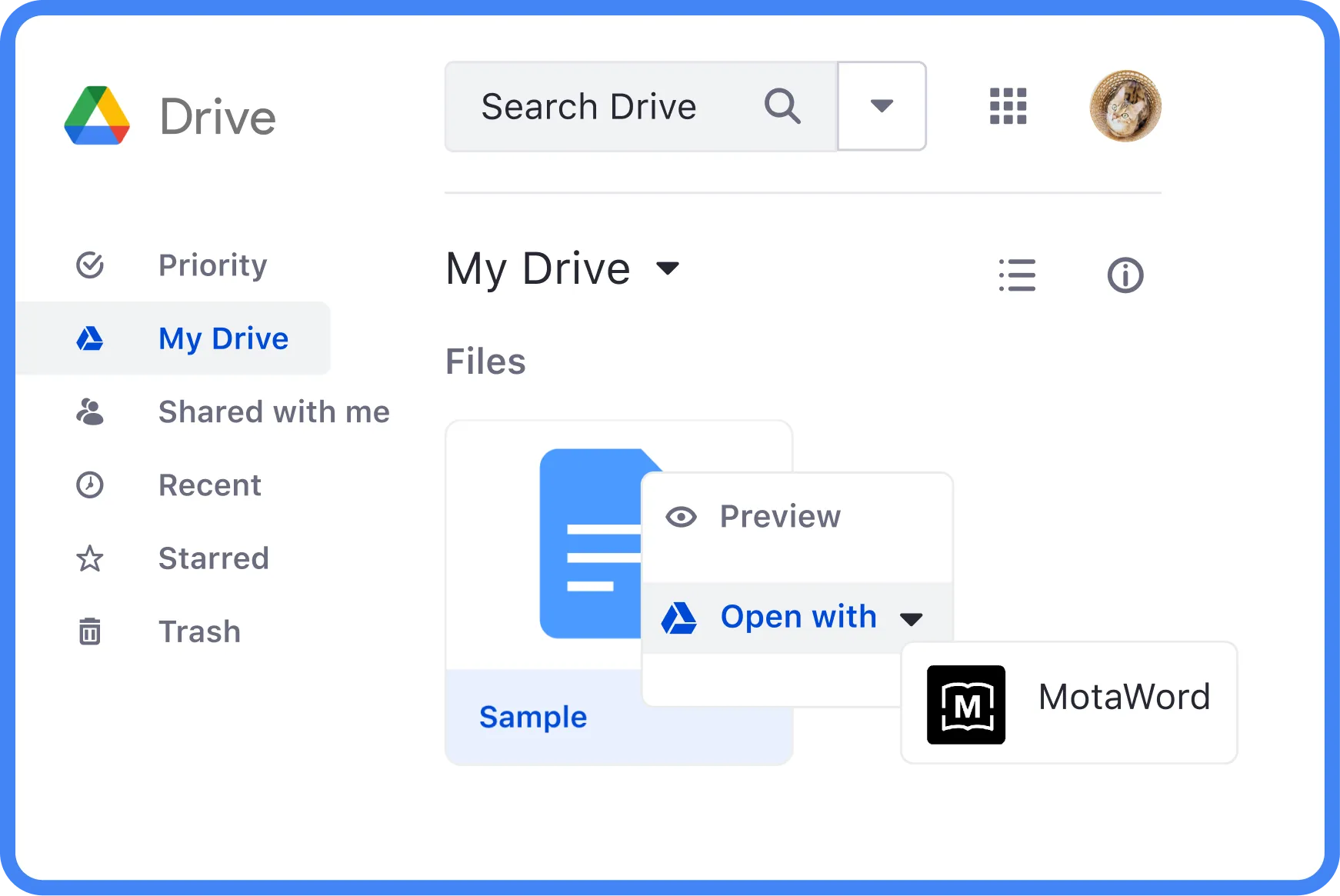Click the Starred star icon
1340x896 pixels.
point(90,558)
